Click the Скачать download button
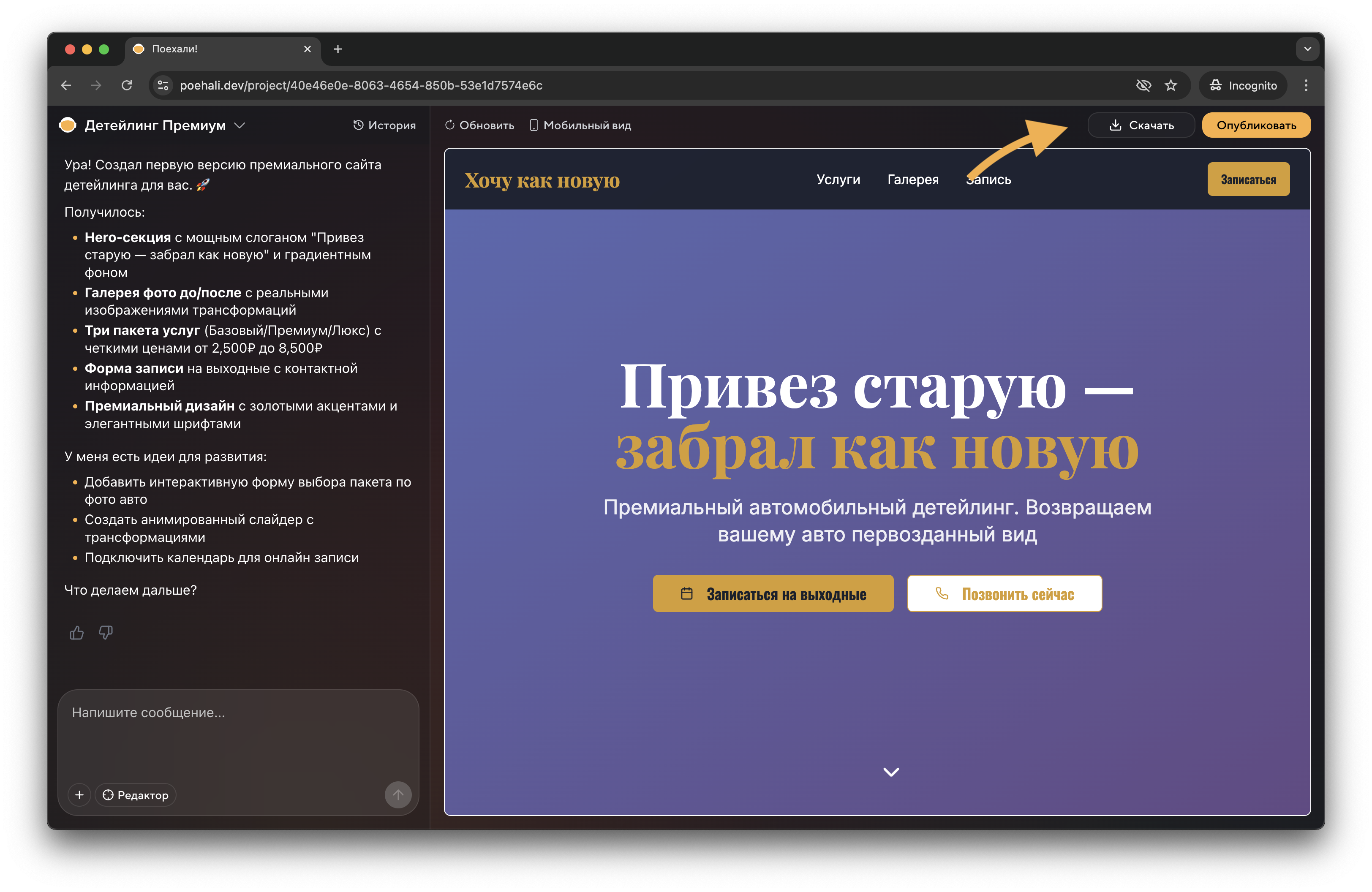Image resolution: width=1372 pixels, height=892 pixels. point(1141,125)
